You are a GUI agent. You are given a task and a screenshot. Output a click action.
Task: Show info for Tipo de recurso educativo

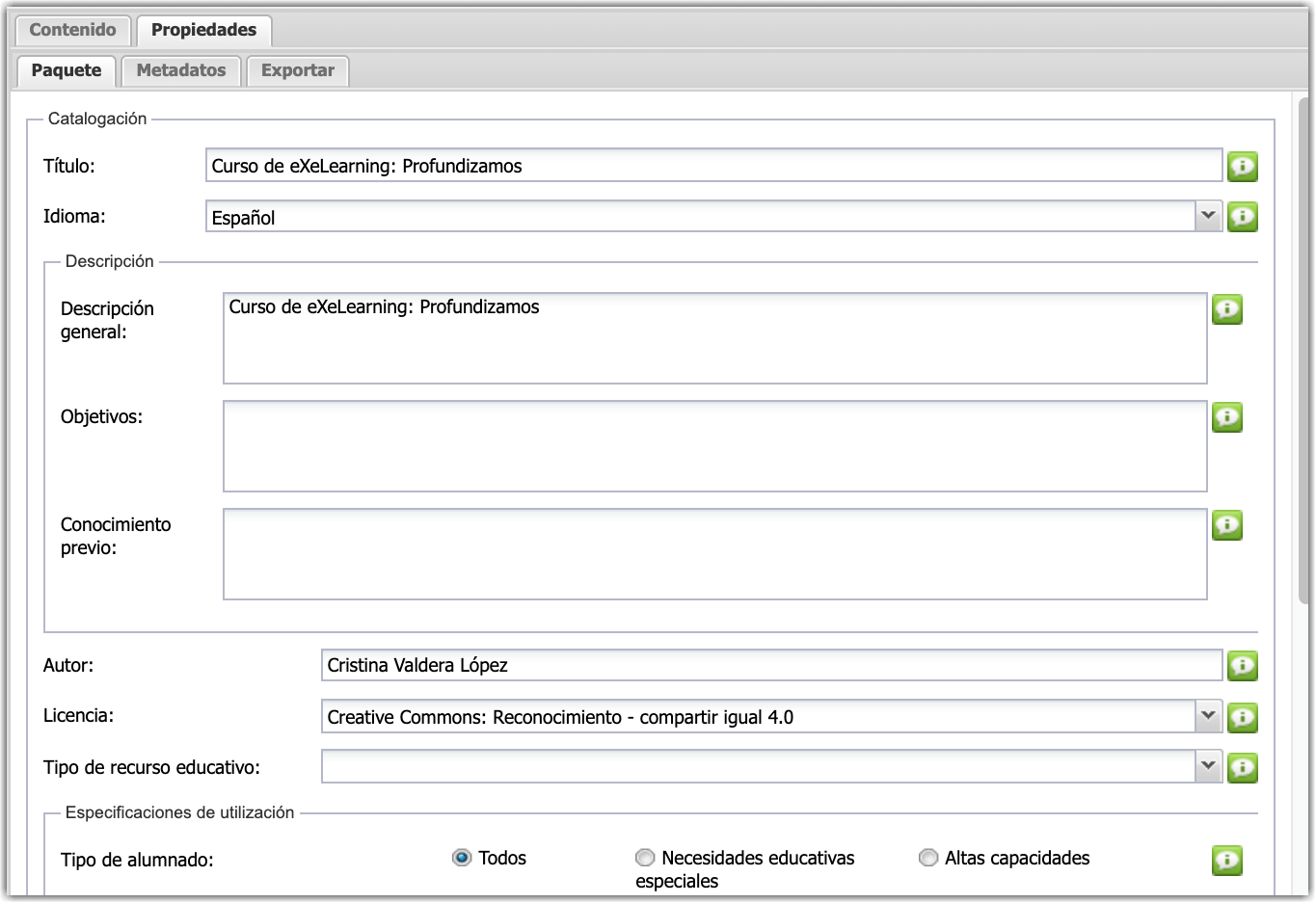1243,767
